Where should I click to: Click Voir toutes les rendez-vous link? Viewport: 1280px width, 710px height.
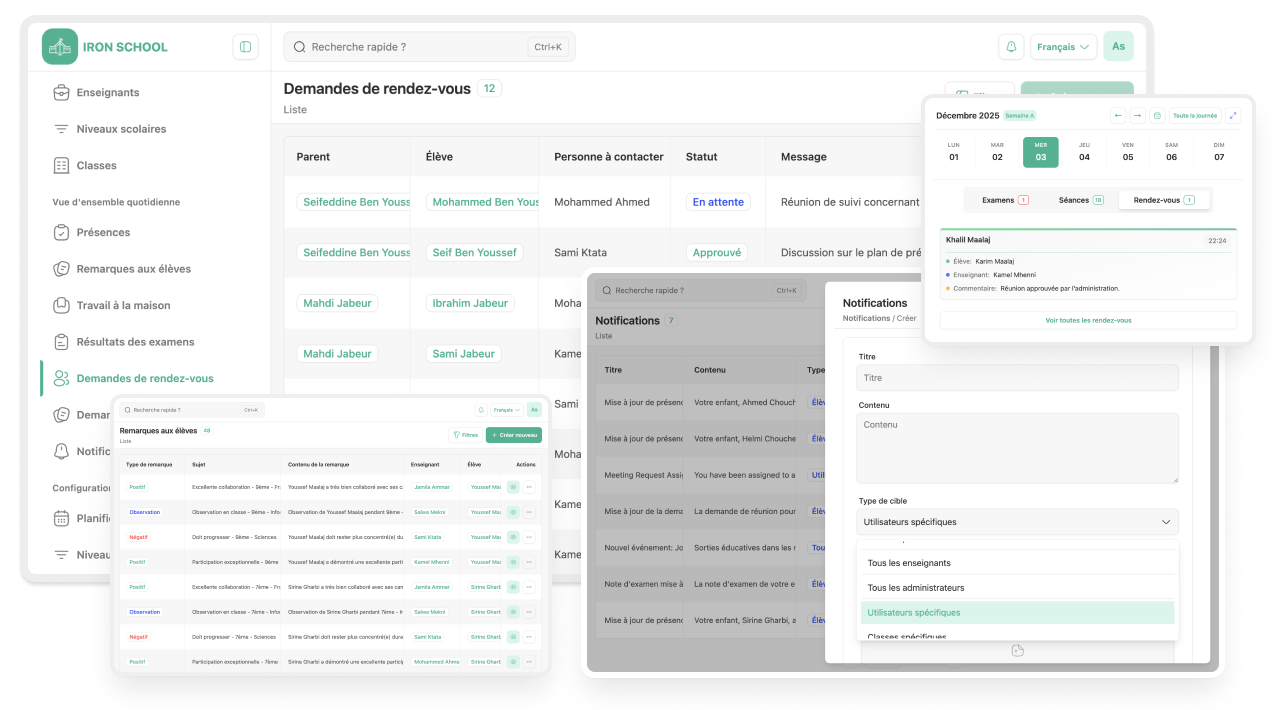click(x=1088, y=320)
